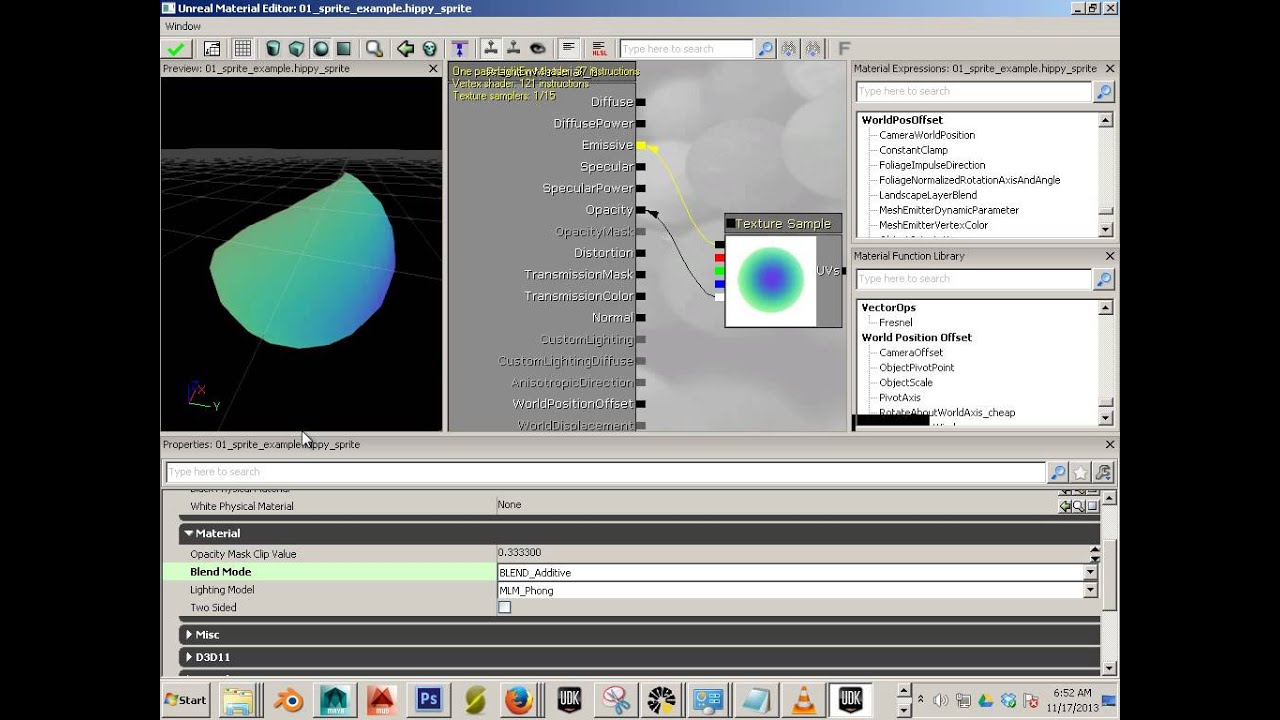
Task: Click magnifier icon beside Function Library search
Action: pyautogui.click(x=1104, y=279)
